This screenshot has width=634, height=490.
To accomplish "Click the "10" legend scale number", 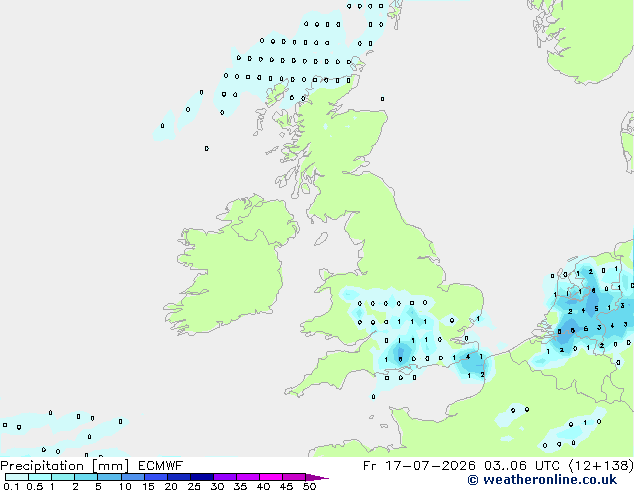I will (125, 486).
